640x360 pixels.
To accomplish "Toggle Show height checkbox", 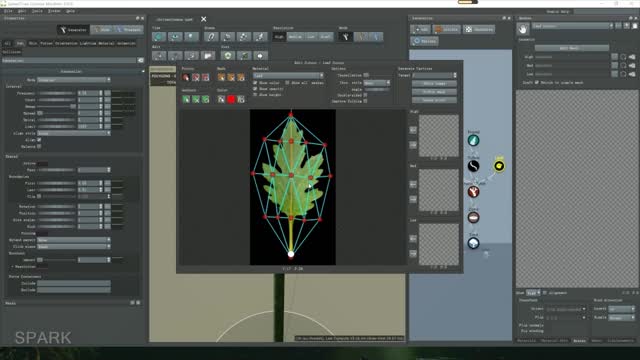I will click(x=255, y=95).
